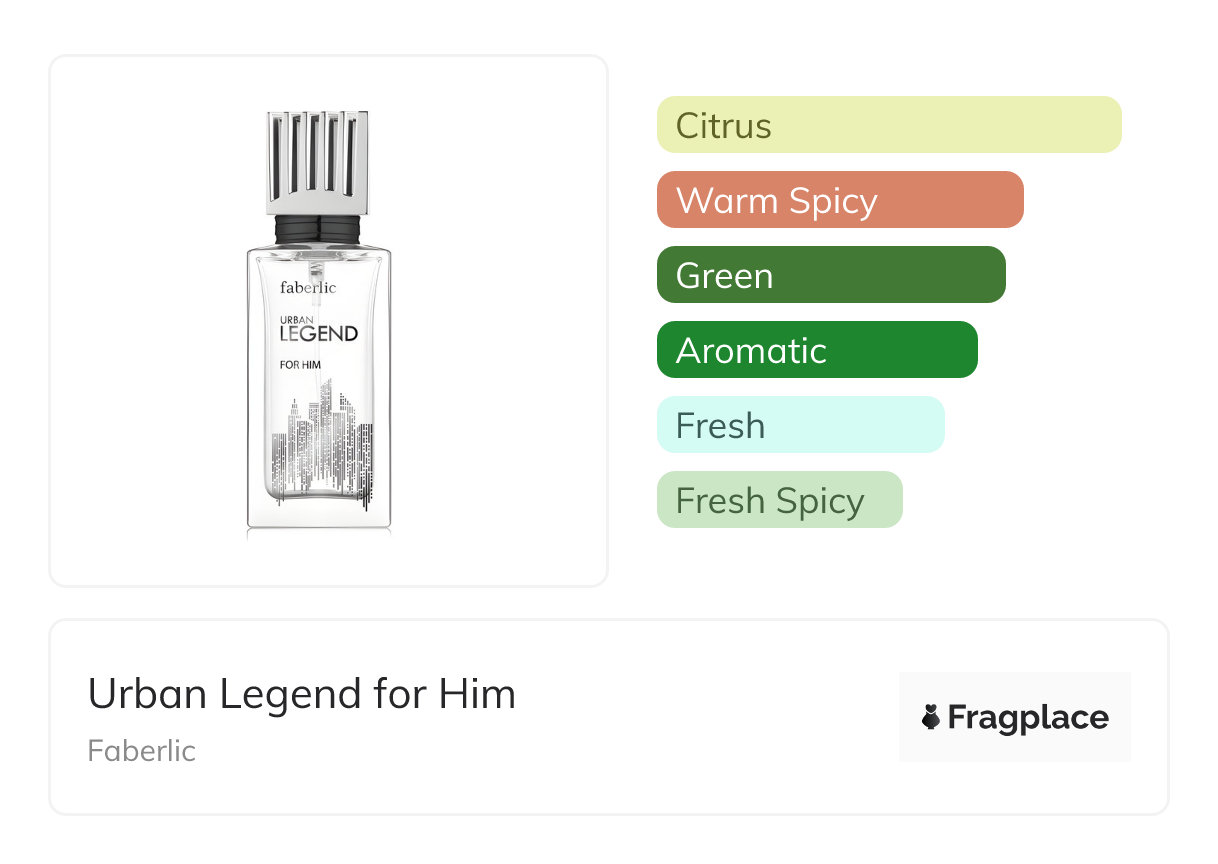Click the black collar under the bottle cap
Screen dimensions: 1218x864
point(319,229)
